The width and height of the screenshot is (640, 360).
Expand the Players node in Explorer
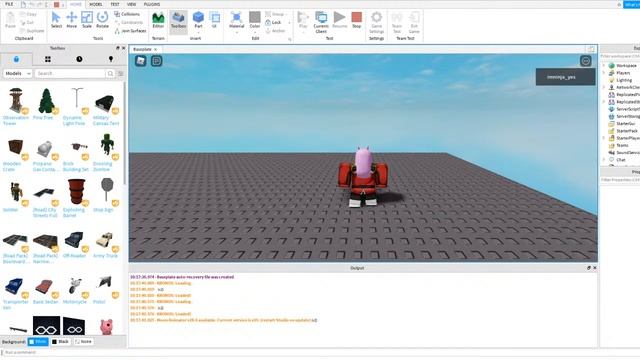click(604, 73)
